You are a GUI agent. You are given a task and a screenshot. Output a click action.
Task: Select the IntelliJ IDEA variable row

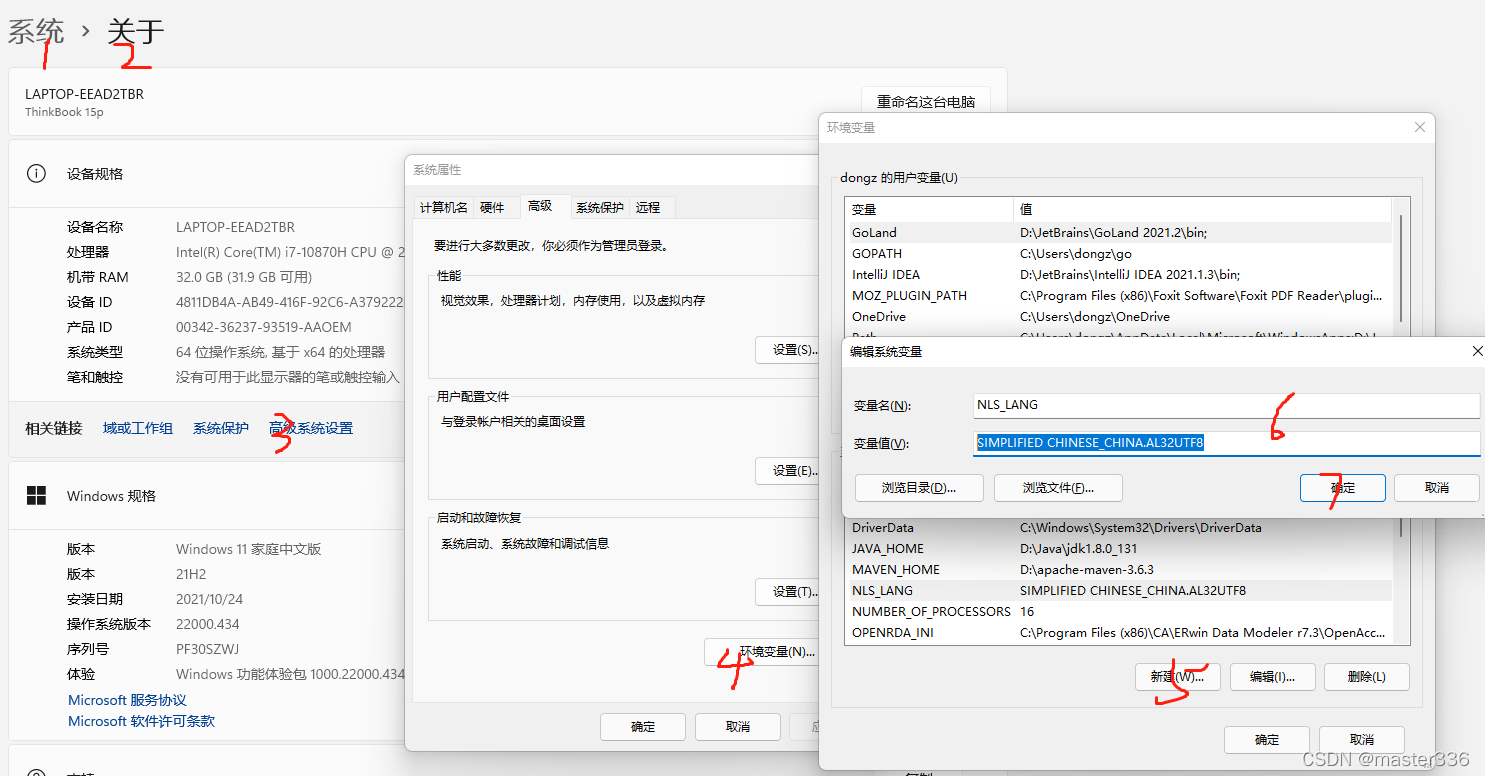pyautogui.click(x=1118, y=274)
